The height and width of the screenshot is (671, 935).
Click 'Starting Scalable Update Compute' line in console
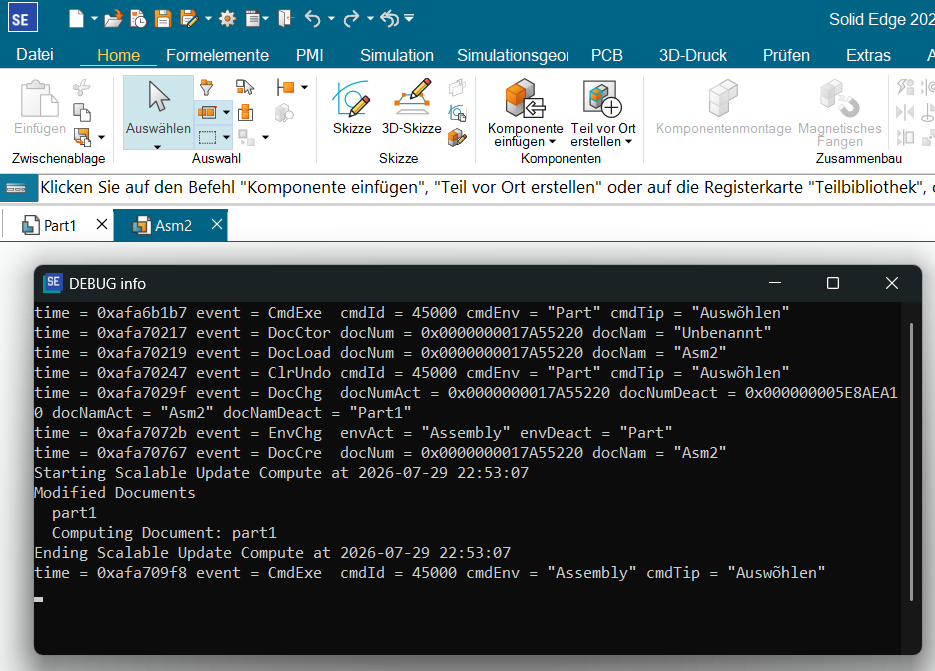[281, 473]
